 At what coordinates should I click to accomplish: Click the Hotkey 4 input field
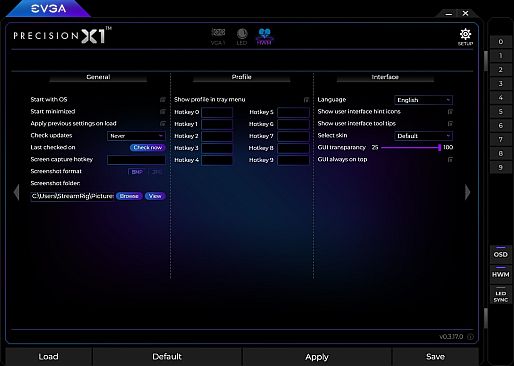pyautogui.click(x=217, y=160)
